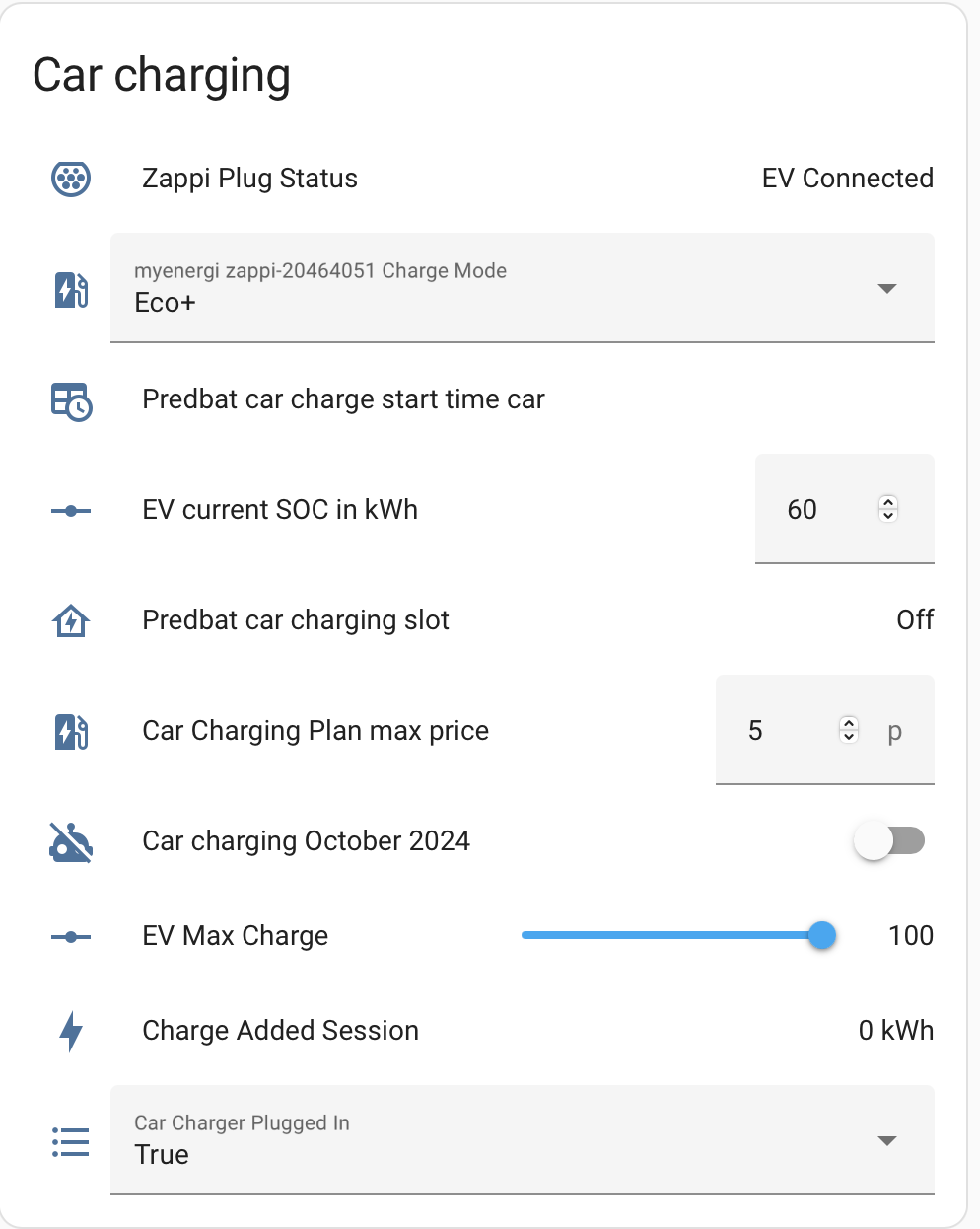Click the Car Charging Plan max price field
The image size is (980, 1229).
coord(825,730)
